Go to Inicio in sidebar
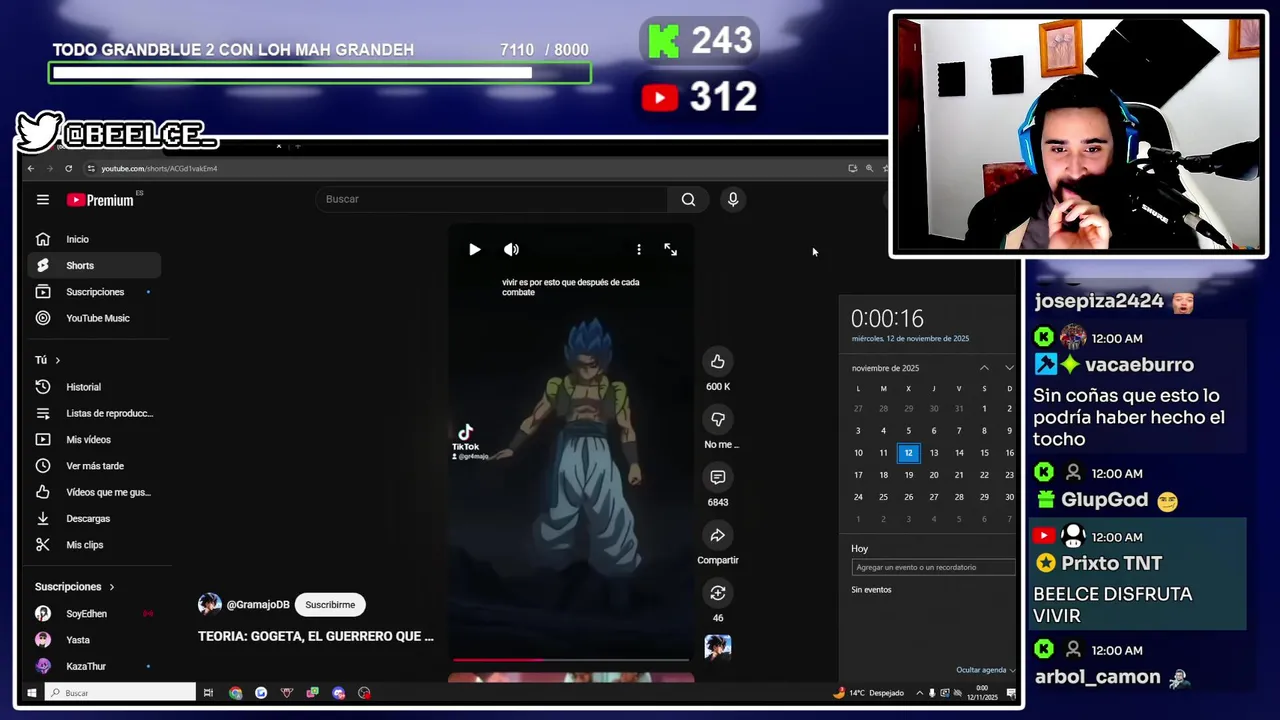Viewport: 1280px width, 720px height. click(x=94, y=239)
